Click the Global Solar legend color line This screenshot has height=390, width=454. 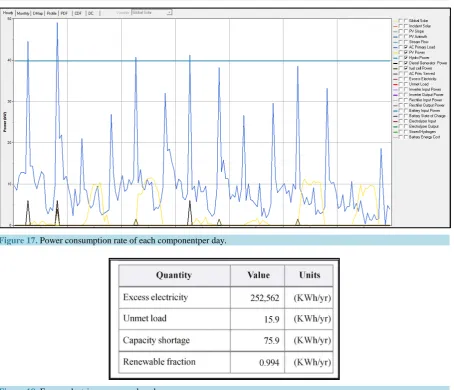(395, 21)
